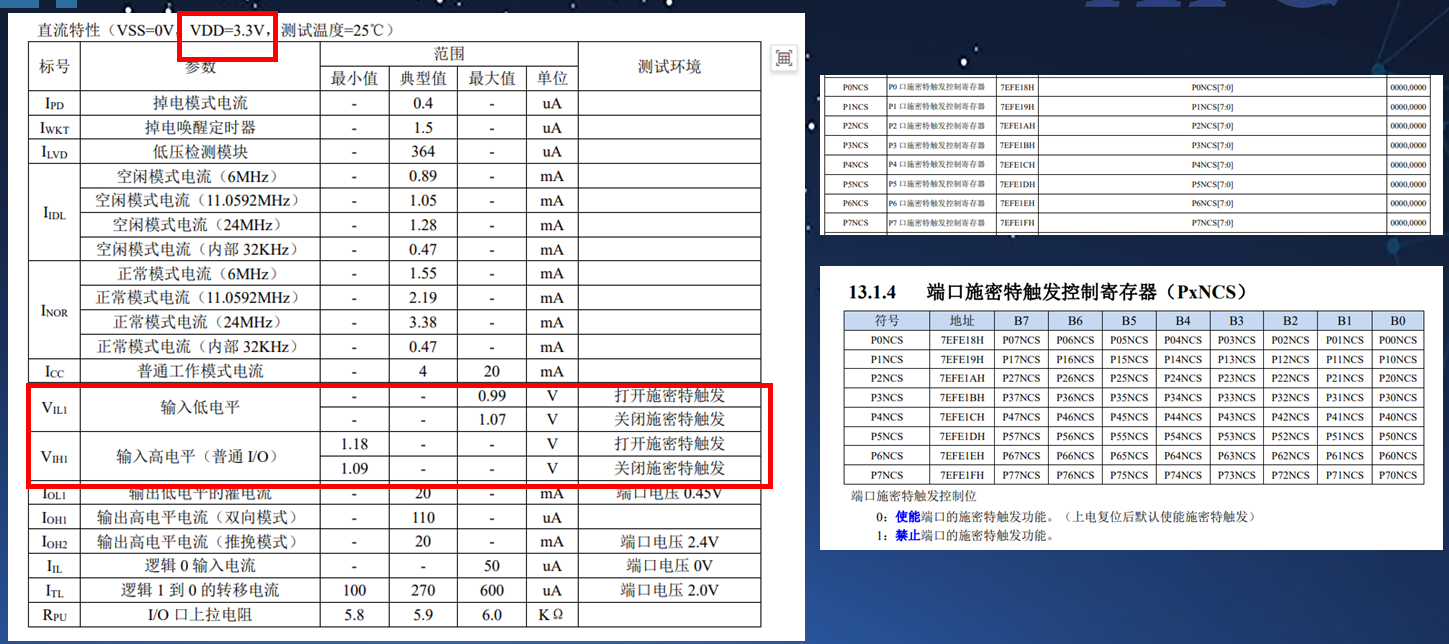Select '空闲模式电流（11.0592MHz）' row label
This screenshot has width=1449, height=644.
[200, 200]
